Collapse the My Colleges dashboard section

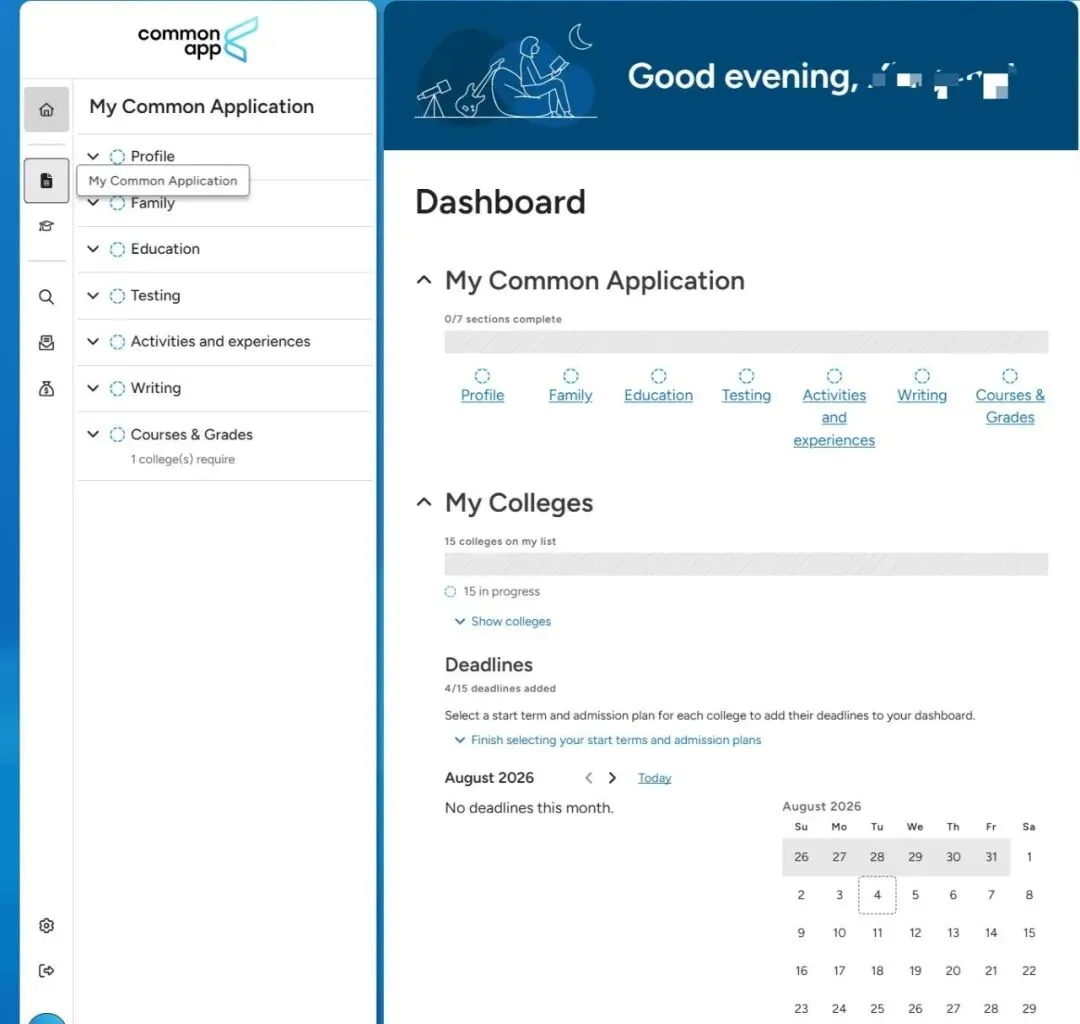pos(424,503)
